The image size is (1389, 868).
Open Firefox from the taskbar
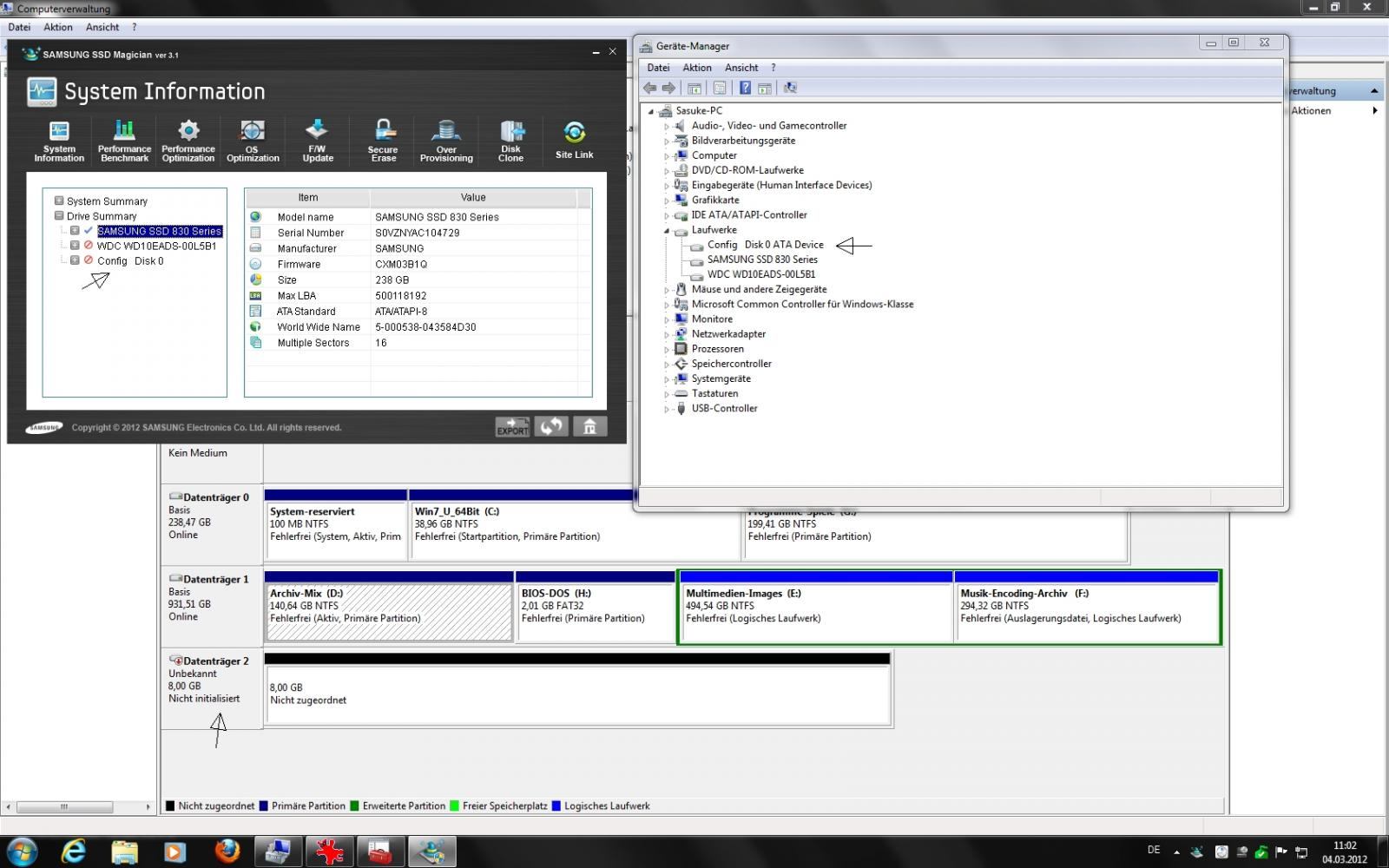[227, 852]
